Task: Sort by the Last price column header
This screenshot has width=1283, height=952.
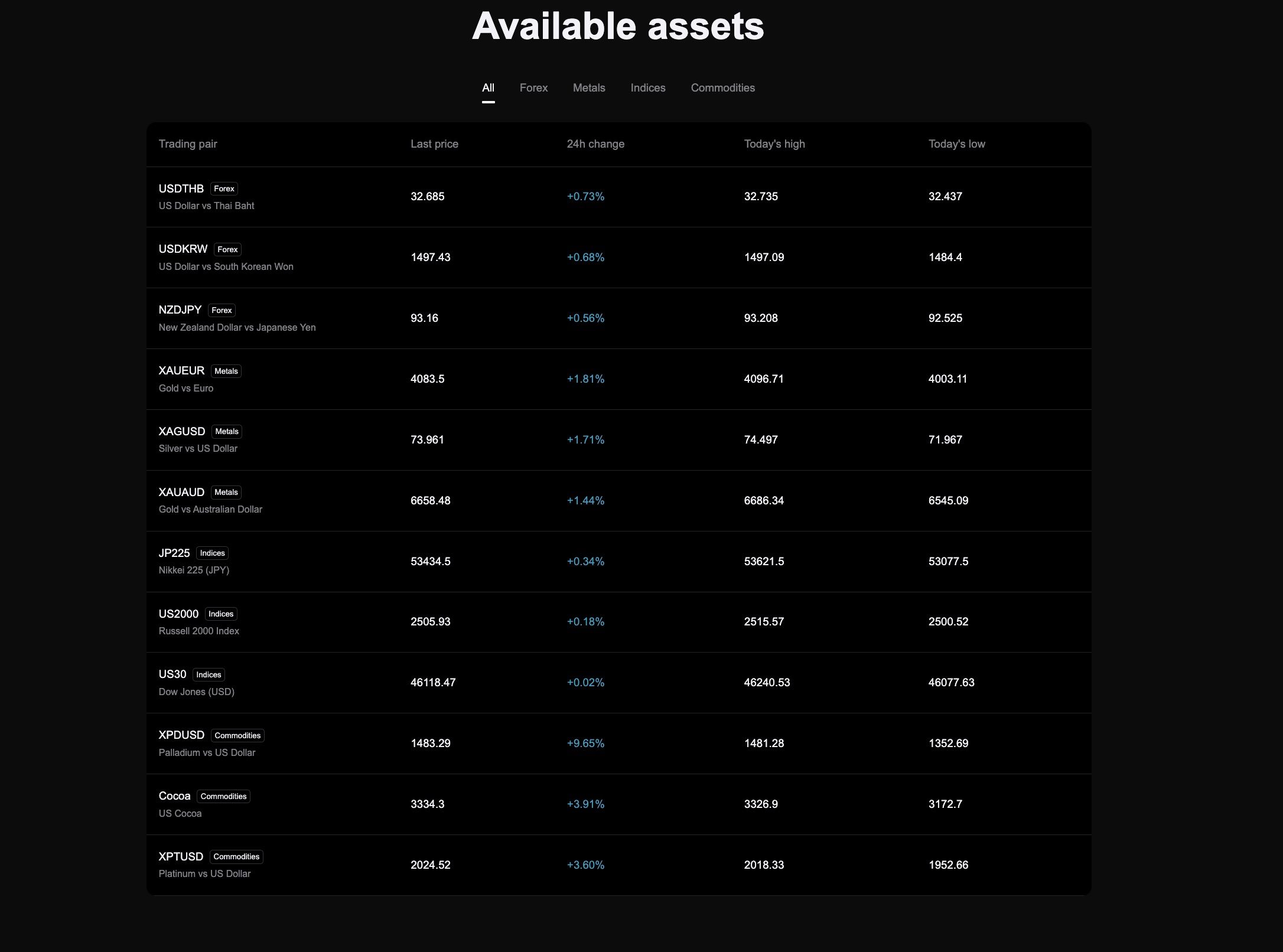Action: [x=434, y=144]
